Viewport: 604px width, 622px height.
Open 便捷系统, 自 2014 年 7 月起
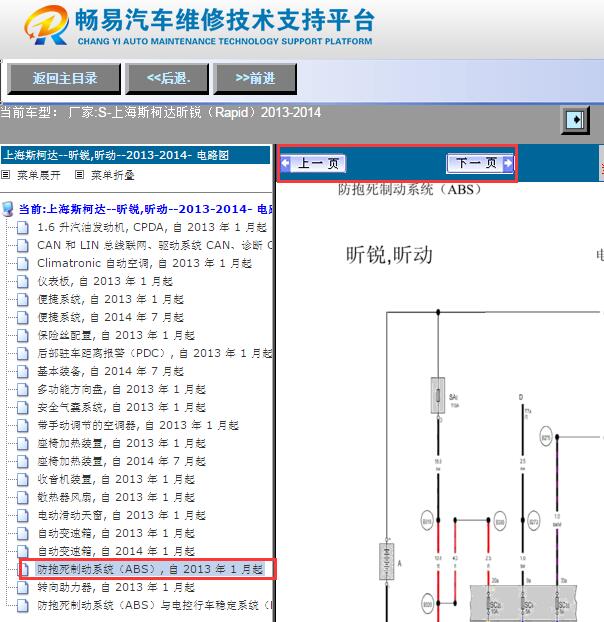[x=111, y=317]
